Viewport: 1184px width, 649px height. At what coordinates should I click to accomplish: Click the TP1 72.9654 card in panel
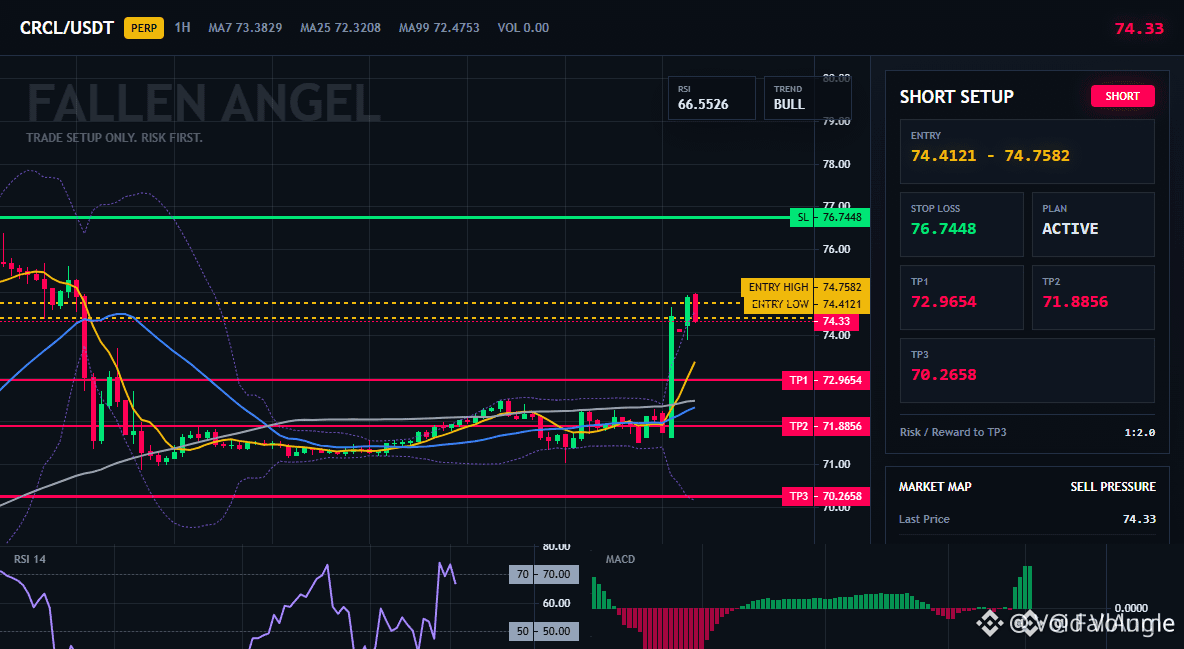tap(961, 297)
